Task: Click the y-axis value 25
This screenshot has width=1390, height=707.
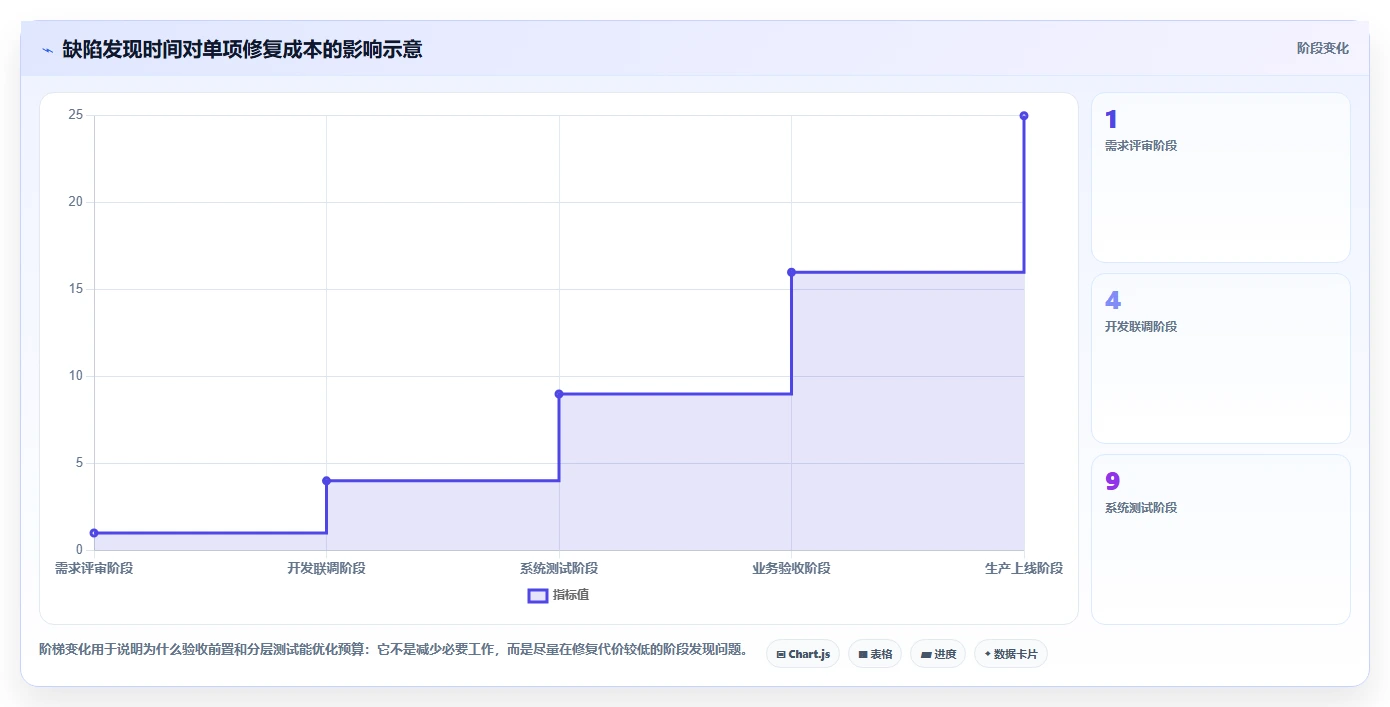Action: tap(75, 115)
